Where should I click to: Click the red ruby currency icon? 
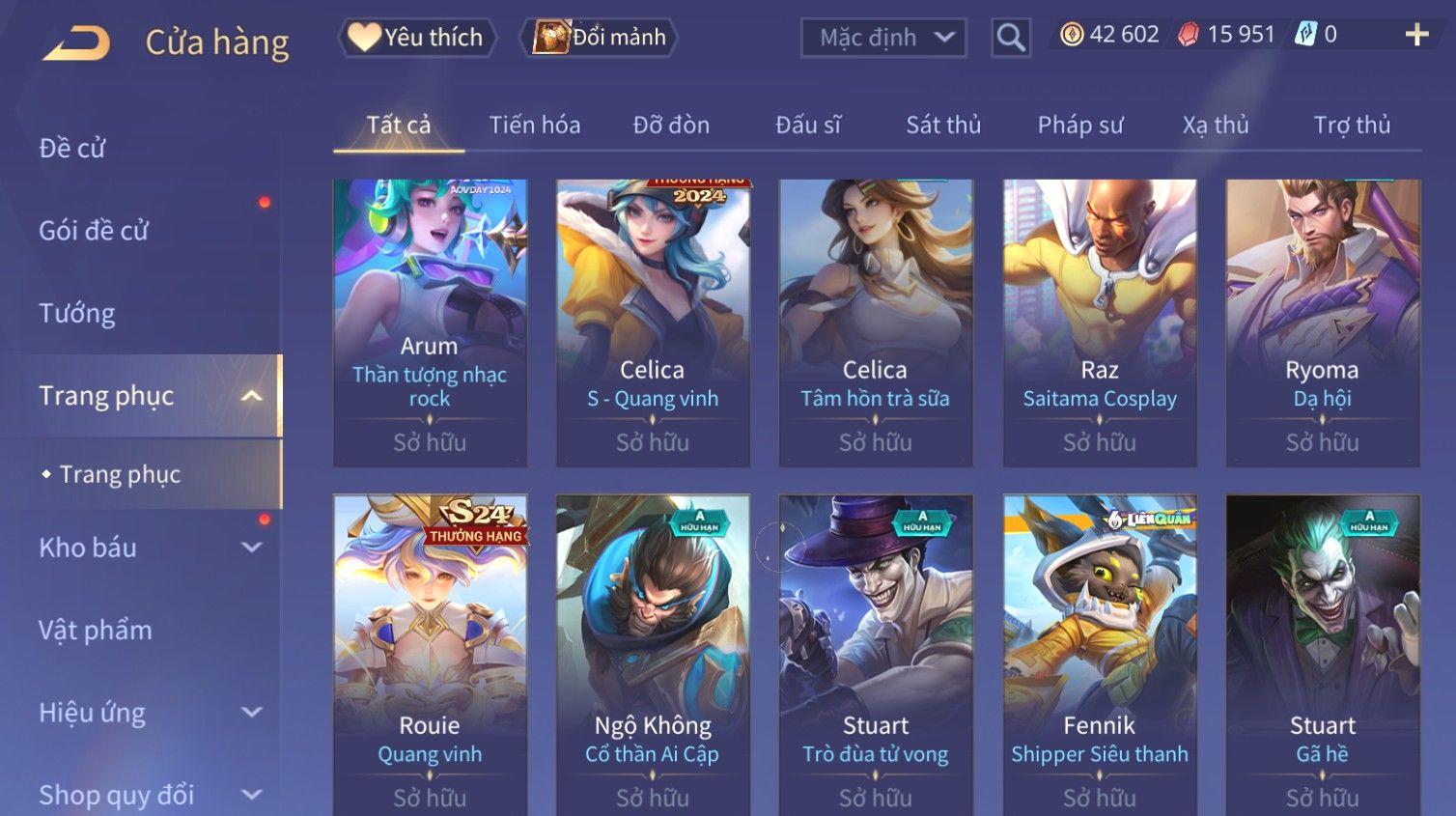point(1189,35)
